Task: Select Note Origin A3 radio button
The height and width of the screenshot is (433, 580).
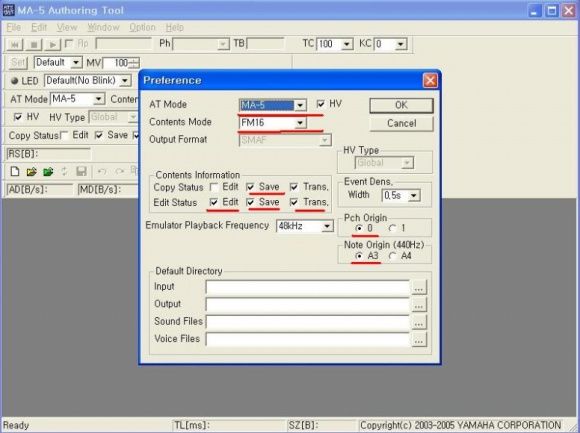Action: (x=358, y=256)
